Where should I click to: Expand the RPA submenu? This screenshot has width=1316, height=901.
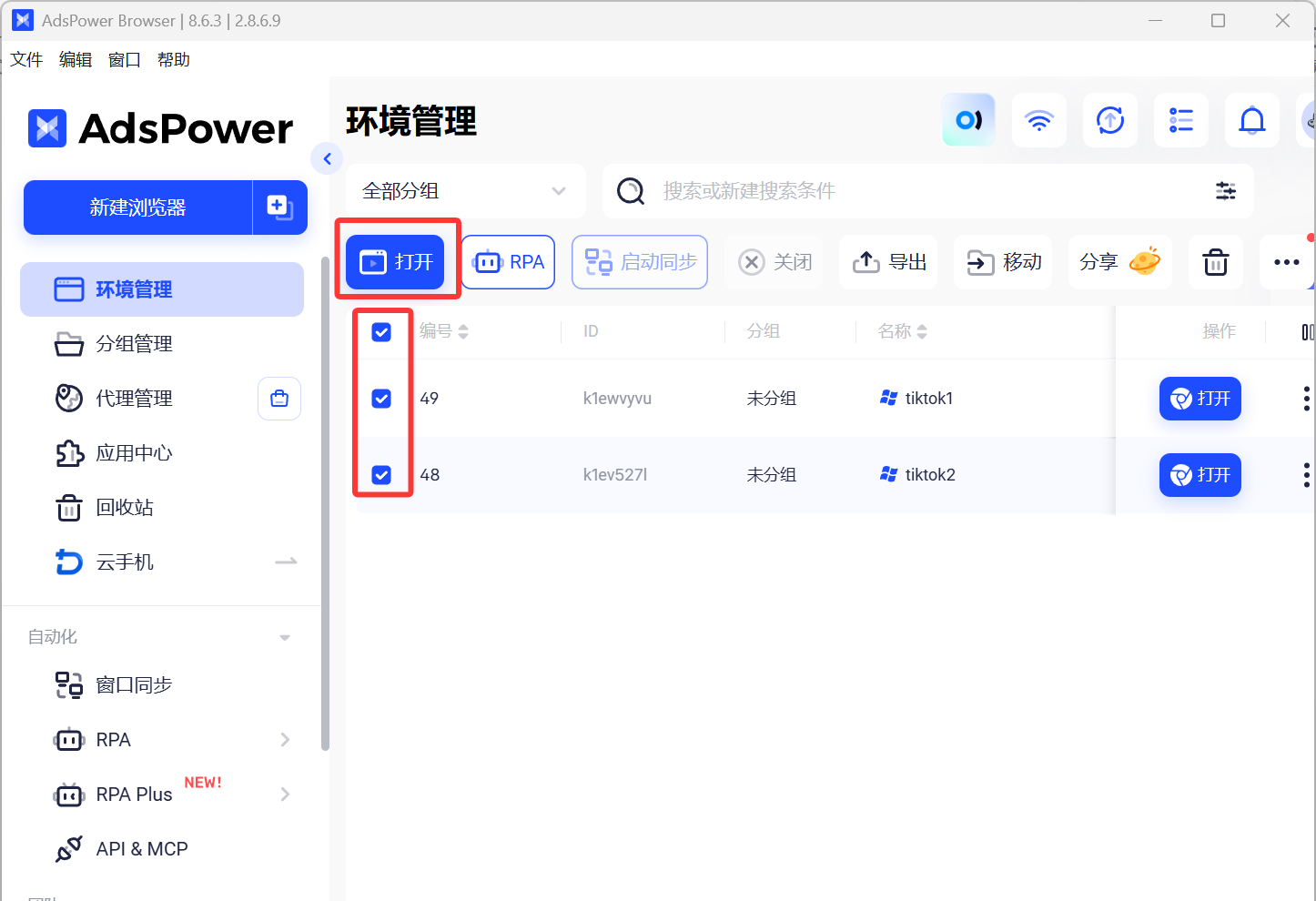pos(285,740)
